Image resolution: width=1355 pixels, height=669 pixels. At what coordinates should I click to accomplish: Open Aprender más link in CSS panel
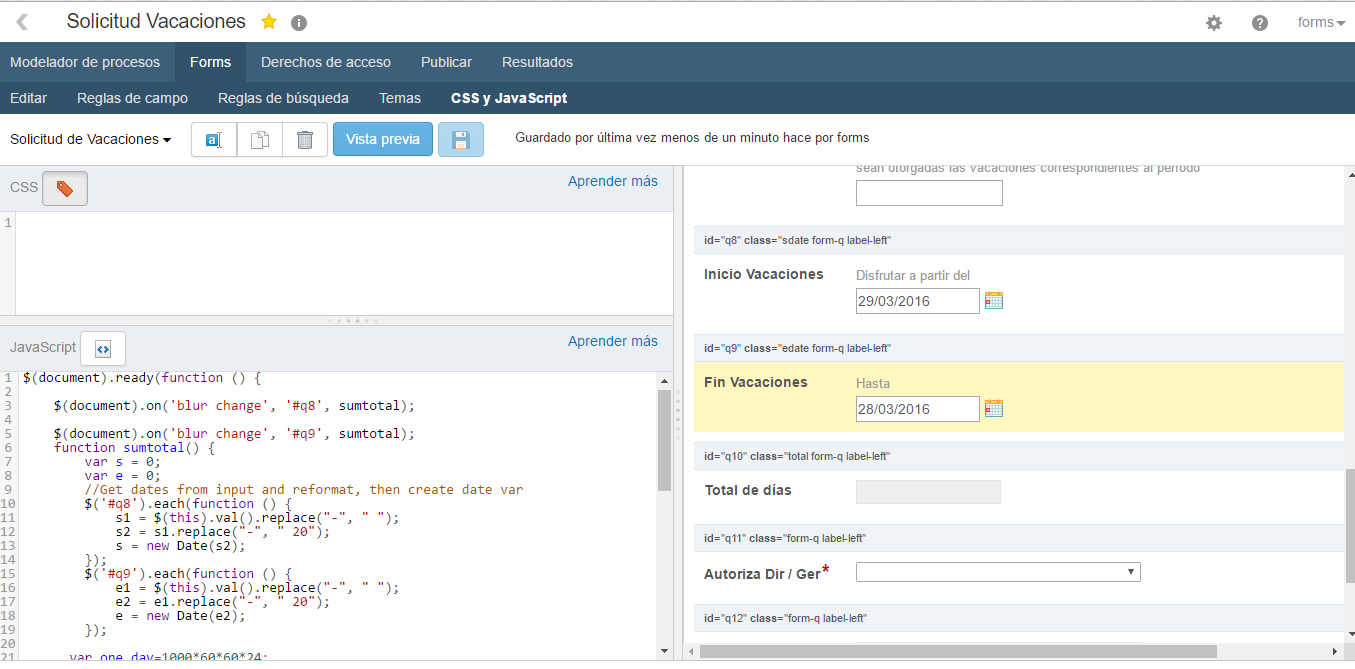tap(613, 181)
